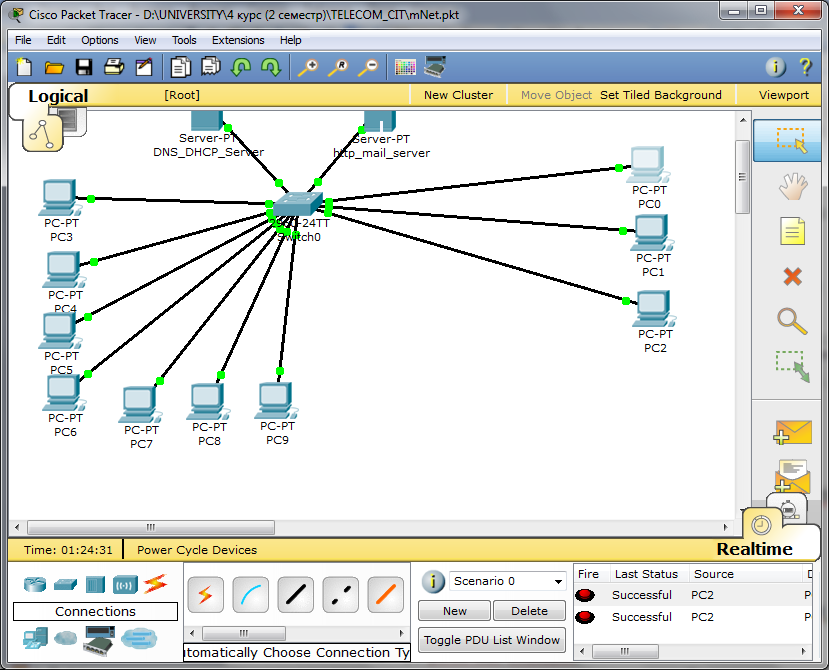This screenshot has width=829, height=670.
Task: Open the Edit menu
Action: pos(56,40)
